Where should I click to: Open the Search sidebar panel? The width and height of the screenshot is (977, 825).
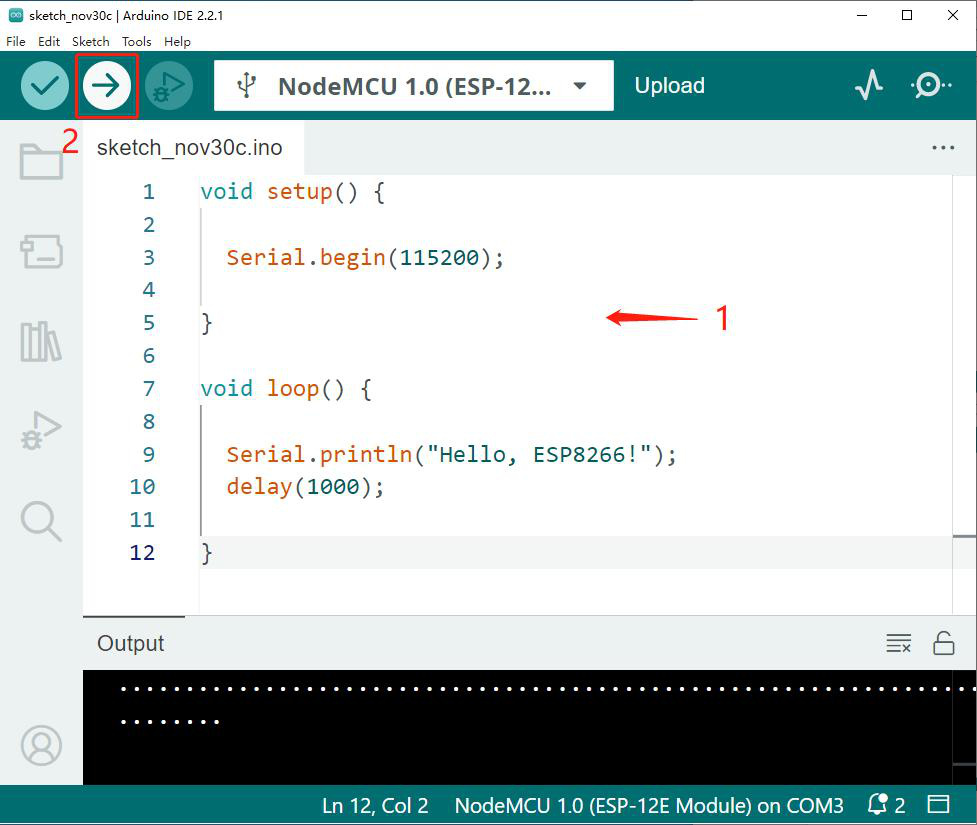(x=41, y=521)
